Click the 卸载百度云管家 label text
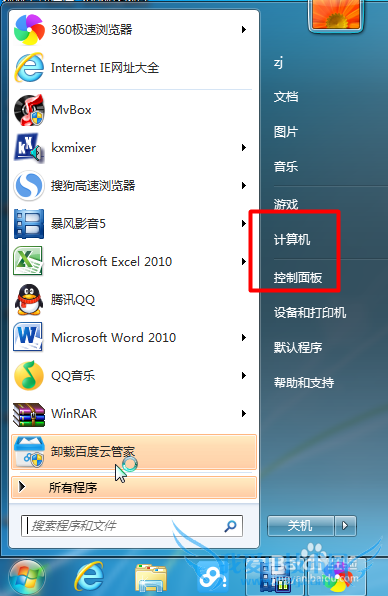Screen dimensions: 388x596 coord(93,452)
